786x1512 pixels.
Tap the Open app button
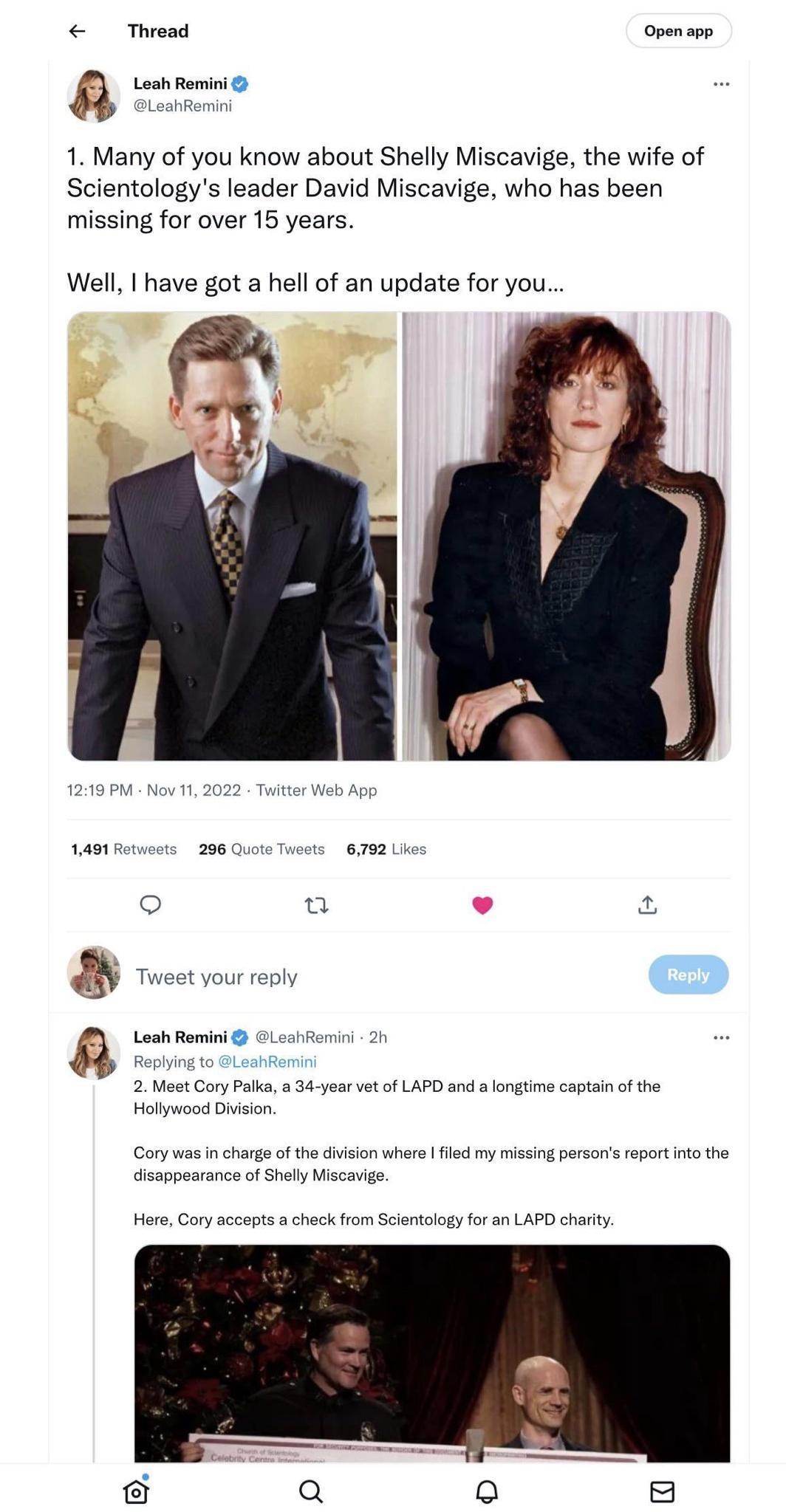(678, 31)
